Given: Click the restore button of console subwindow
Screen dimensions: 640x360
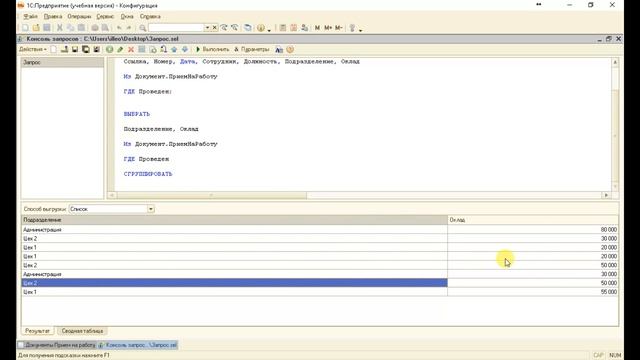Looking at the screenshot, I should 609,39.
